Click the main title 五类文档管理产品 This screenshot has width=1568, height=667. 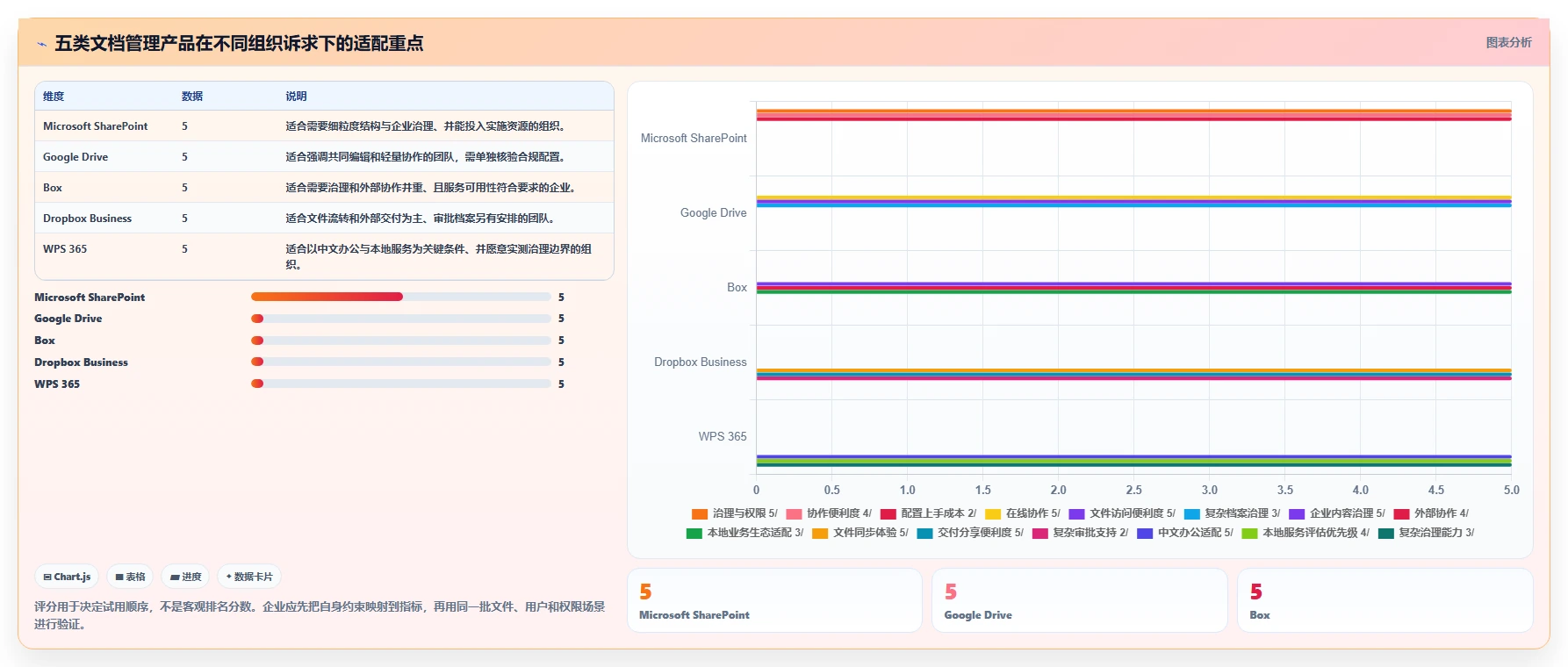click(239, 43)
